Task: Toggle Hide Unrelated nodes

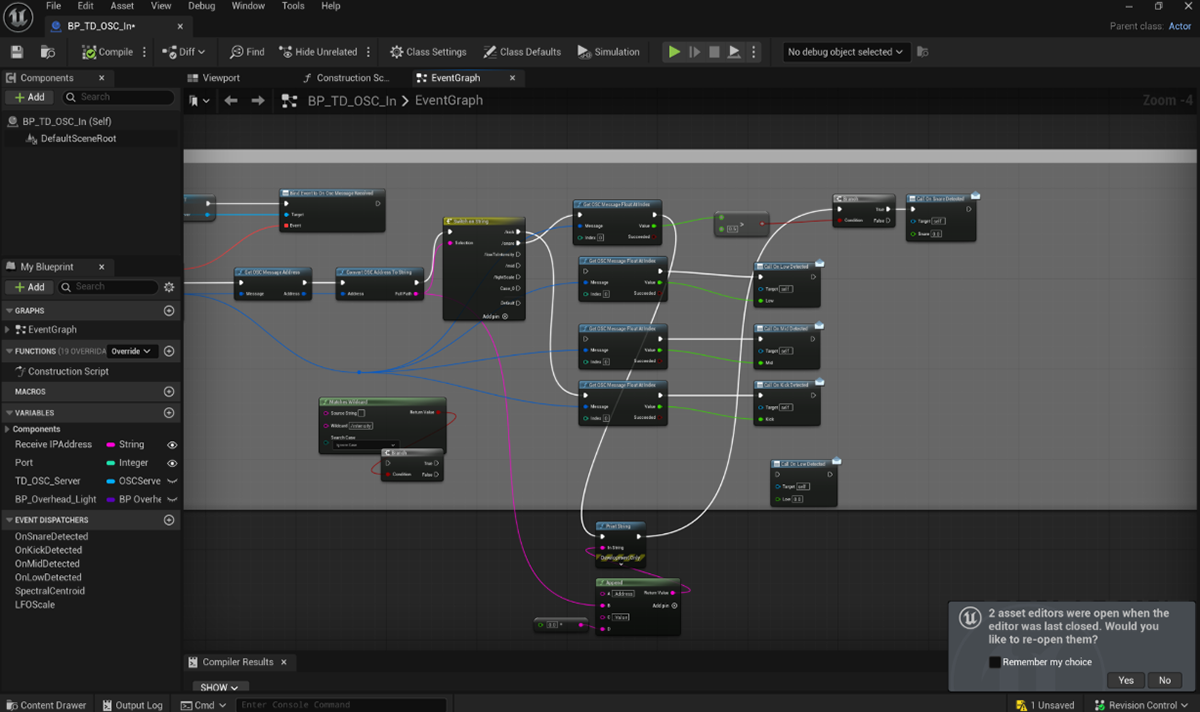Action: coord(318,52)
